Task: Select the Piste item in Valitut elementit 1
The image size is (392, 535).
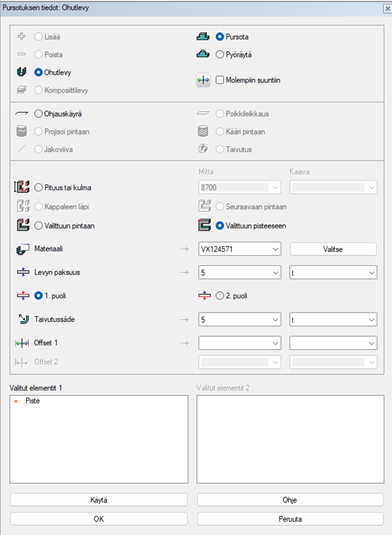Action: [x=32, y=401]
